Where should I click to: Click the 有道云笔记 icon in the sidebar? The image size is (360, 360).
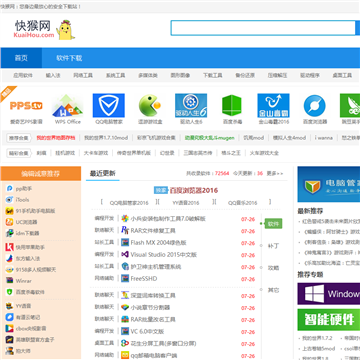tap(10, 317)
